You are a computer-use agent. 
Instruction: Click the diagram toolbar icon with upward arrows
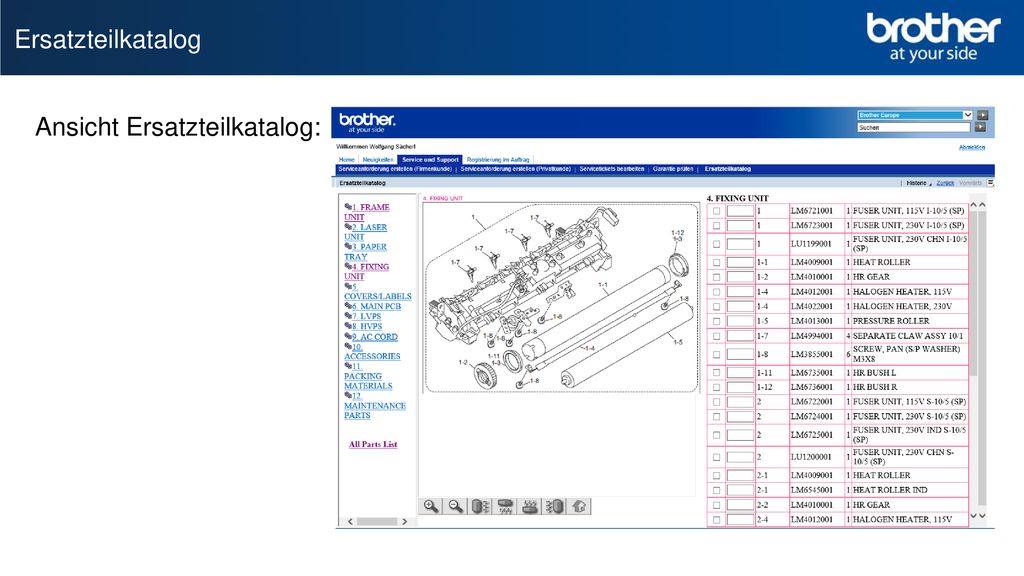coord(530,507)
